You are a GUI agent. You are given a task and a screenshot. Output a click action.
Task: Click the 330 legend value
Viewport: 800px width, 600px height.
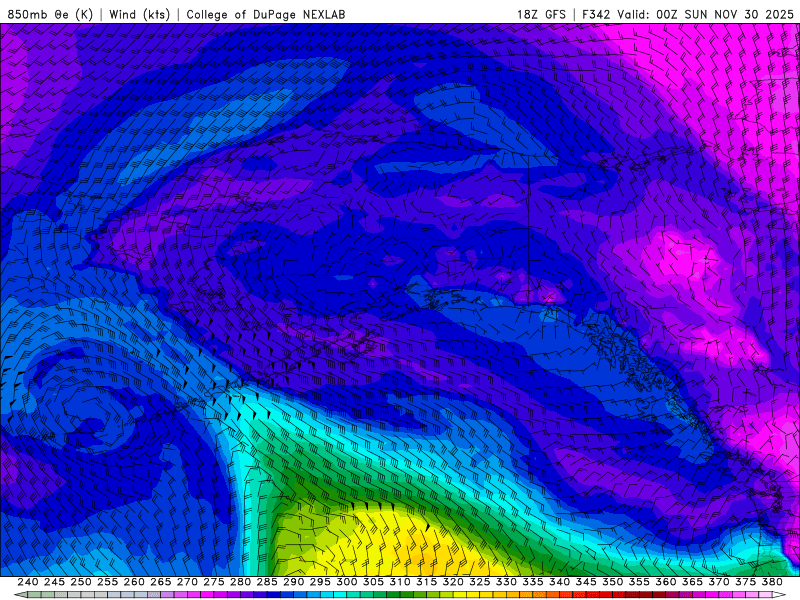tap(506, 582)
